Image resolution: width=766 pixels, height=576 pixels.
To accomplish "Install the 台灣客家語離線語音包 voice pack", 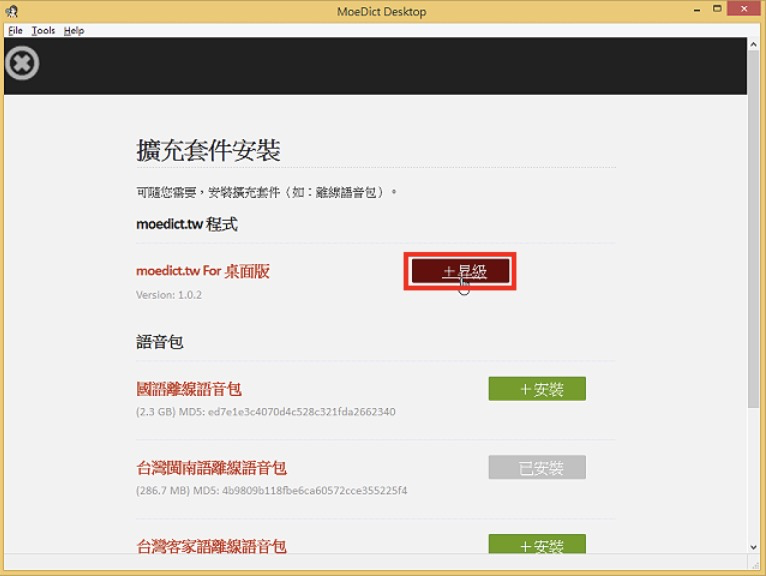I will (x=537, y=544).
